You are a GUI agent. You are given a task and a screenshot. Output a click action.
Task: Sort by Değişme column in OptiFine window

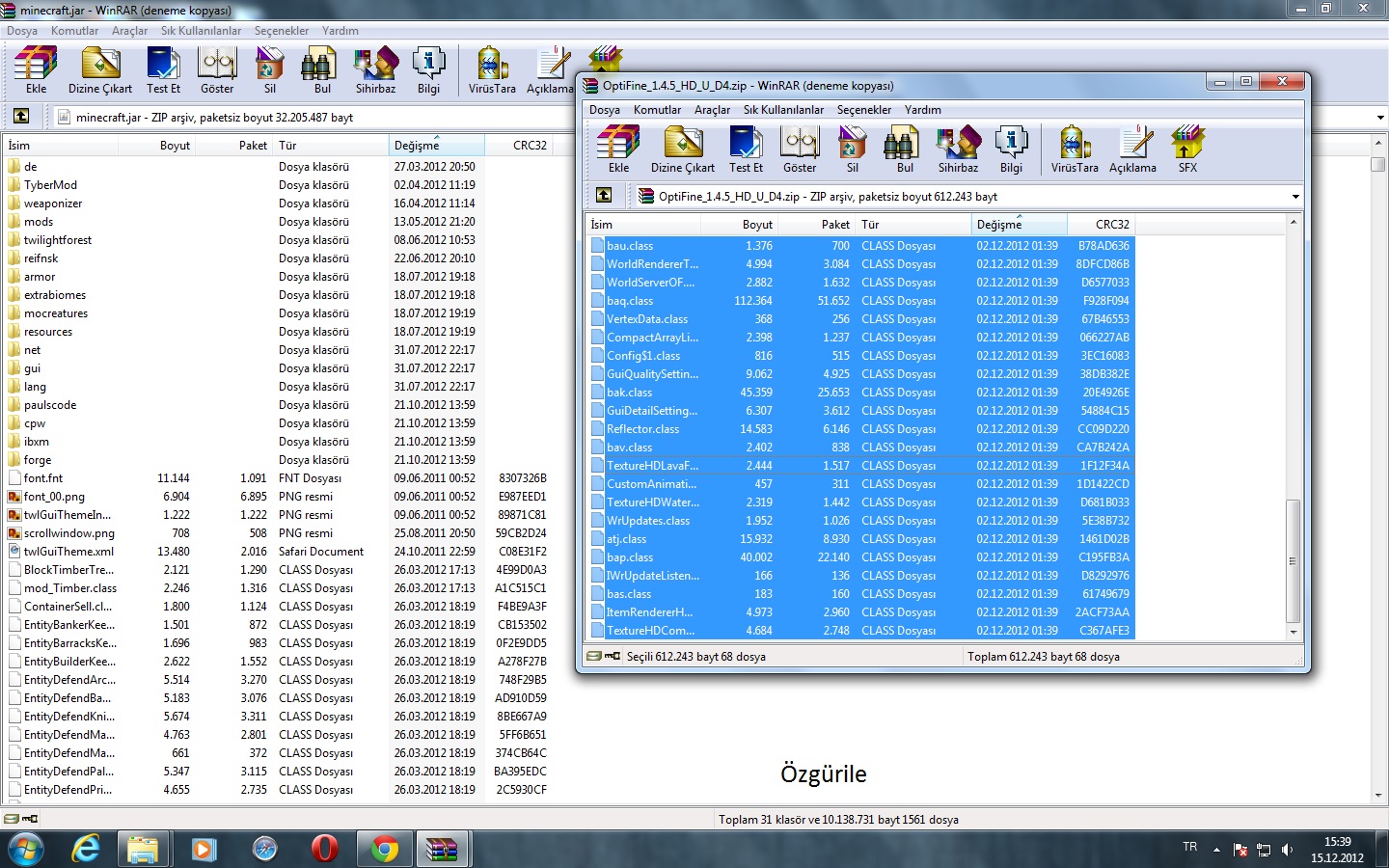tap(1019, 225)
